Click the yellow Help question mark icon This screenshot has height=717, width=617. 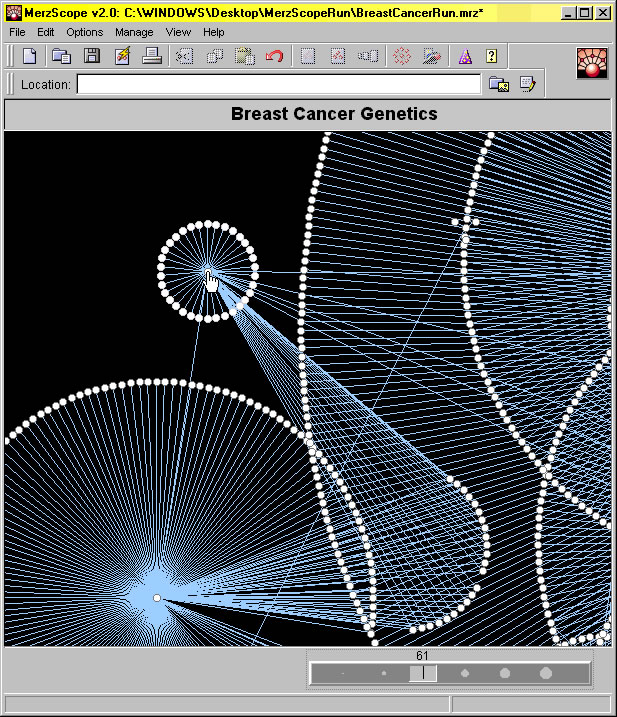coord(492,56)
